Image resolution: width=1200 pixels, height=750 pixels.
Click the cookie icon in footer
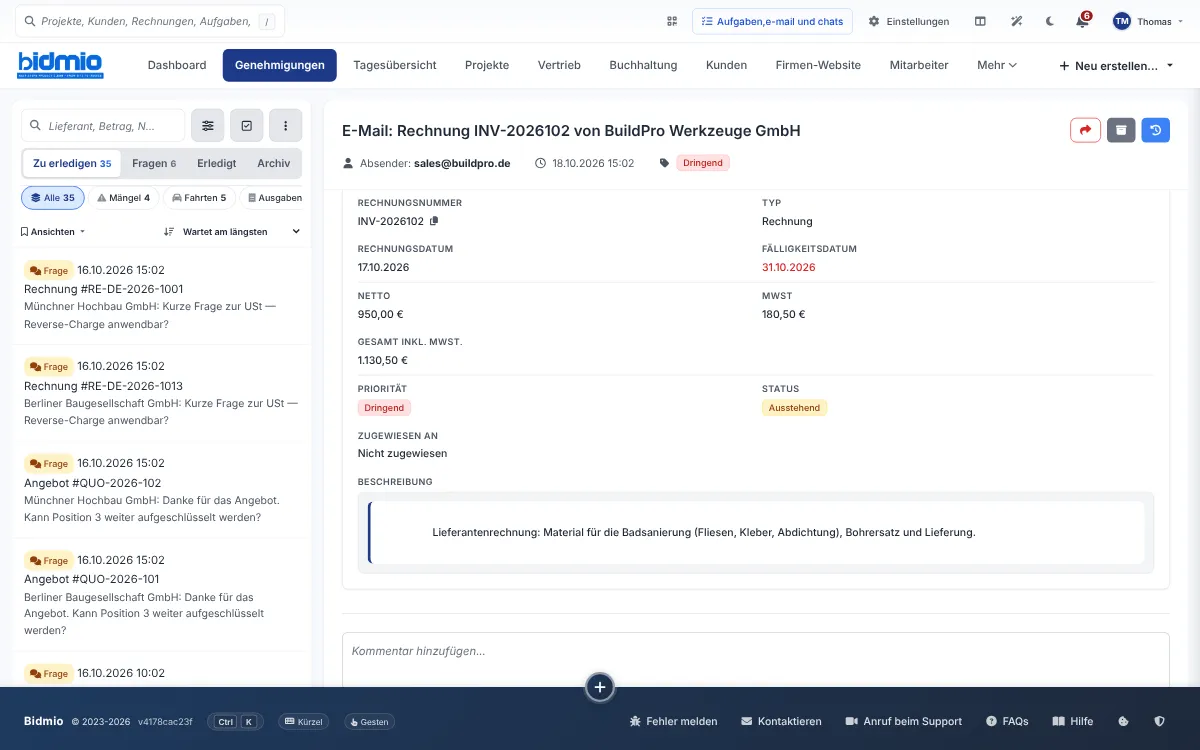tap(1123, 721)
